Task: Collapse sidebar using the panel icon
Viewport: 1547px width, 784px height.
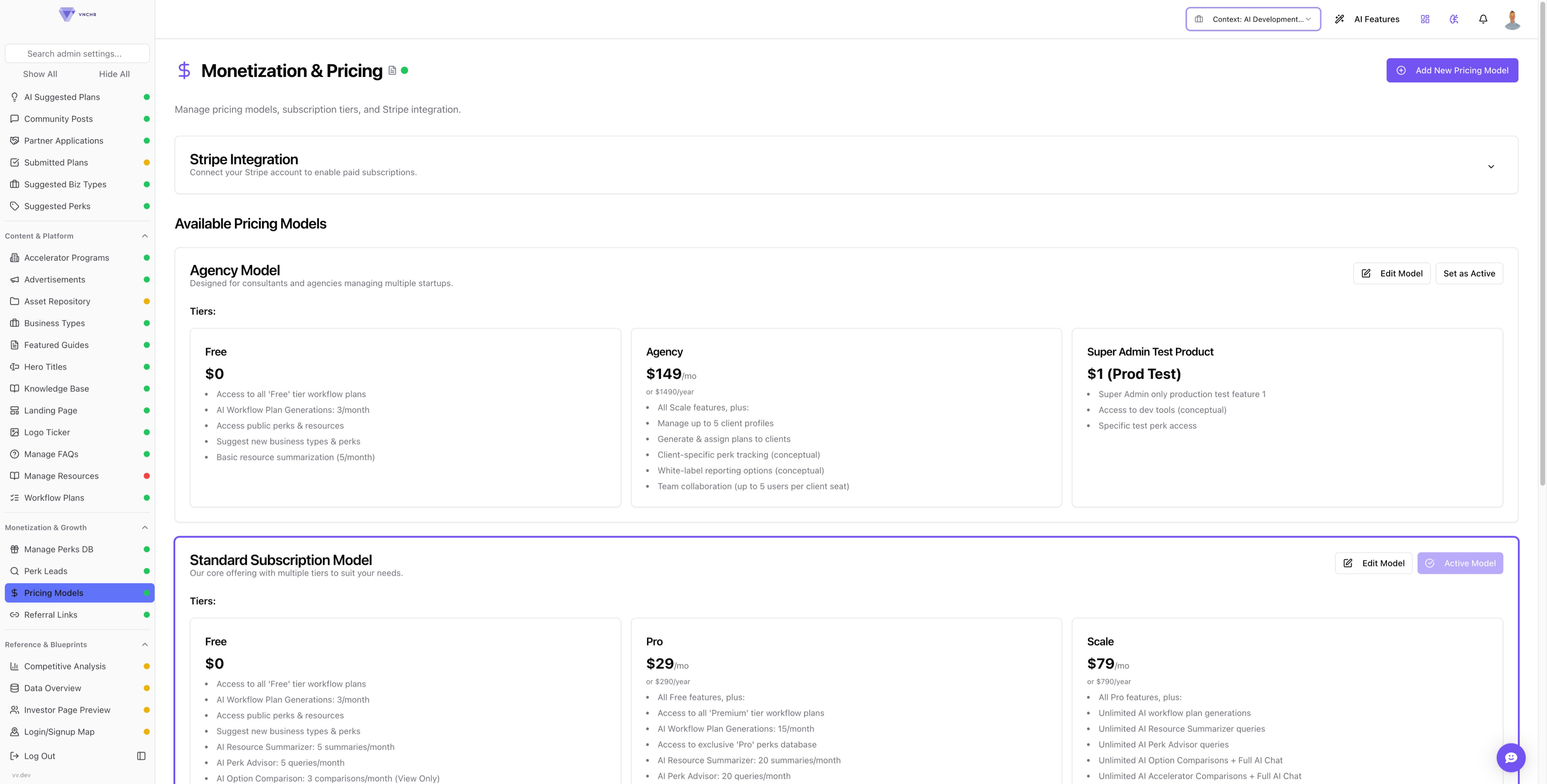Action: pyautogui.click(x=141, y=756)
